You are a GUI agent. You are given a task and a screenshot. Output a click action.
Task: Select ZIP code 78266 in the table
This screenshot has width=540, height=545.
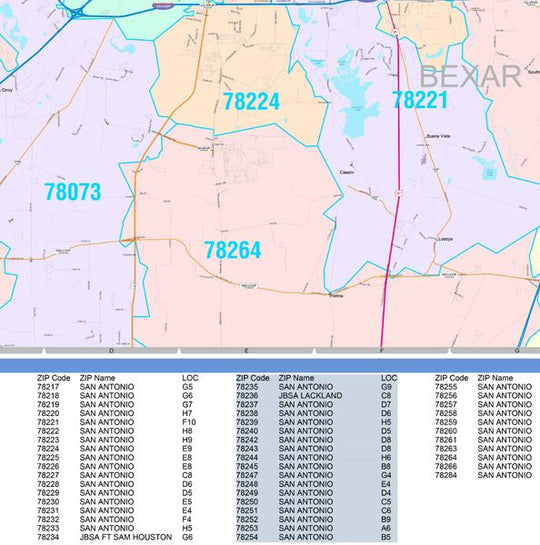pyautogui.click(x=446, y=466)
